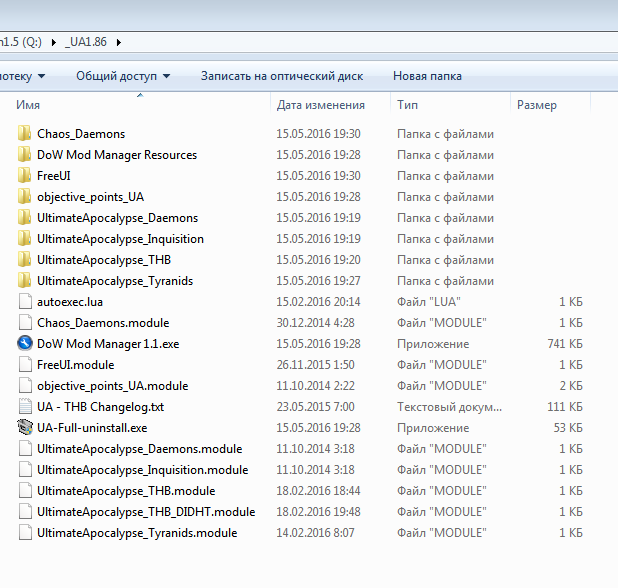Select the name 'UltimateApocalypse_Tyranids.module'
Viewport: 618px width, 588px height.
pyautogui.click(x=137, y=533)
